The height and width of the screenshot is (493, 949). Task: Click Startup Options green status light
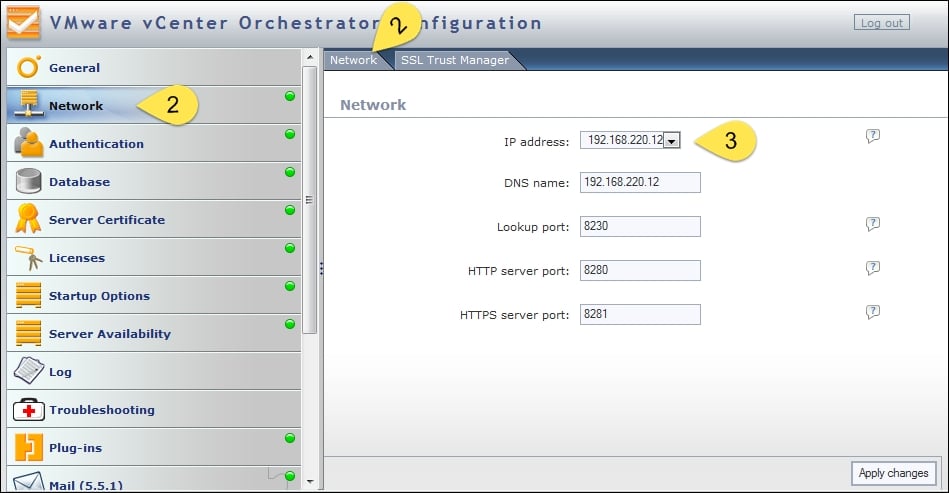pos(290,286)
